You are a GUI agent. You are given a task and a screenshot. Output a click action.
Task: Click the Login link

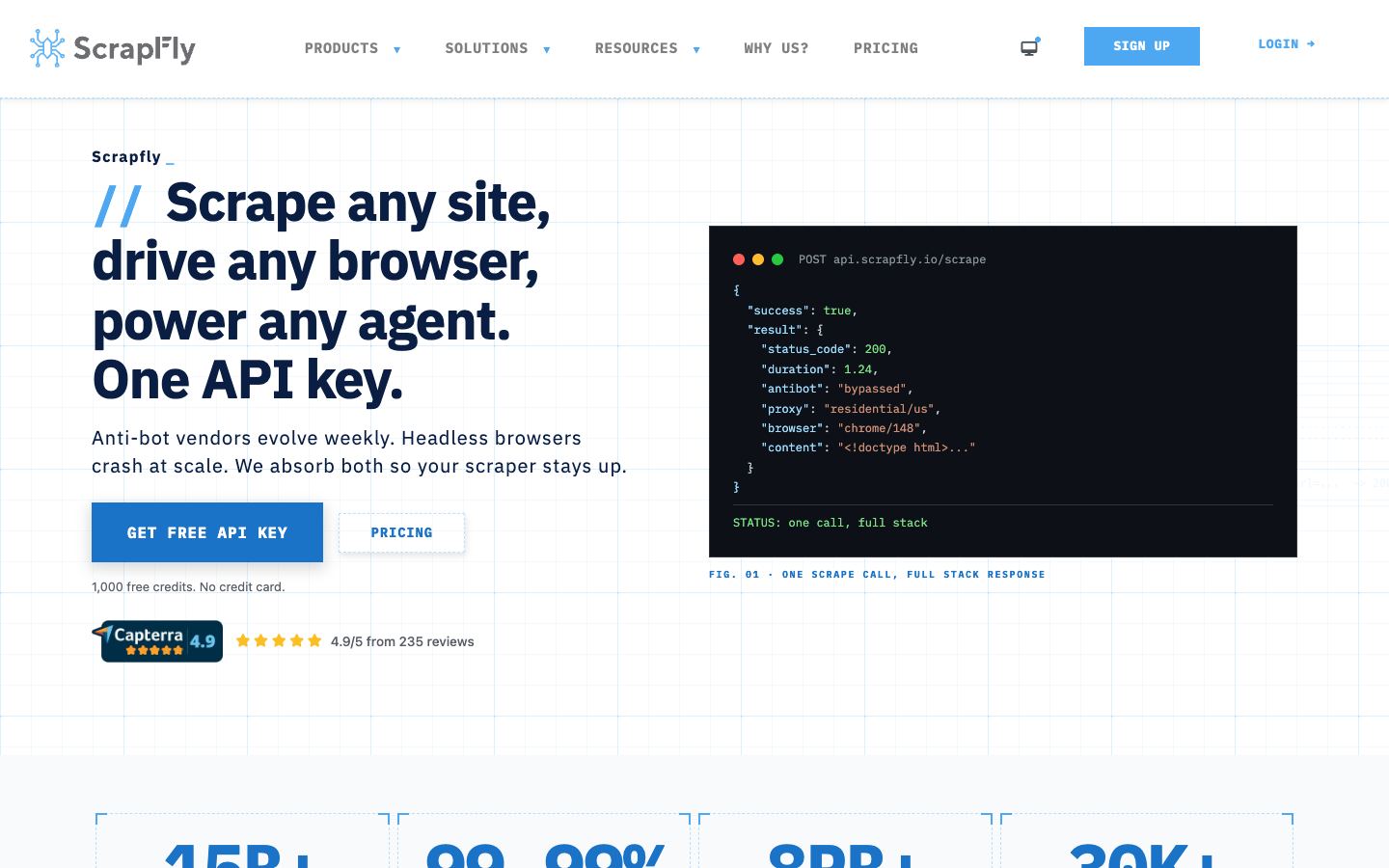(x=1287, y=44)
